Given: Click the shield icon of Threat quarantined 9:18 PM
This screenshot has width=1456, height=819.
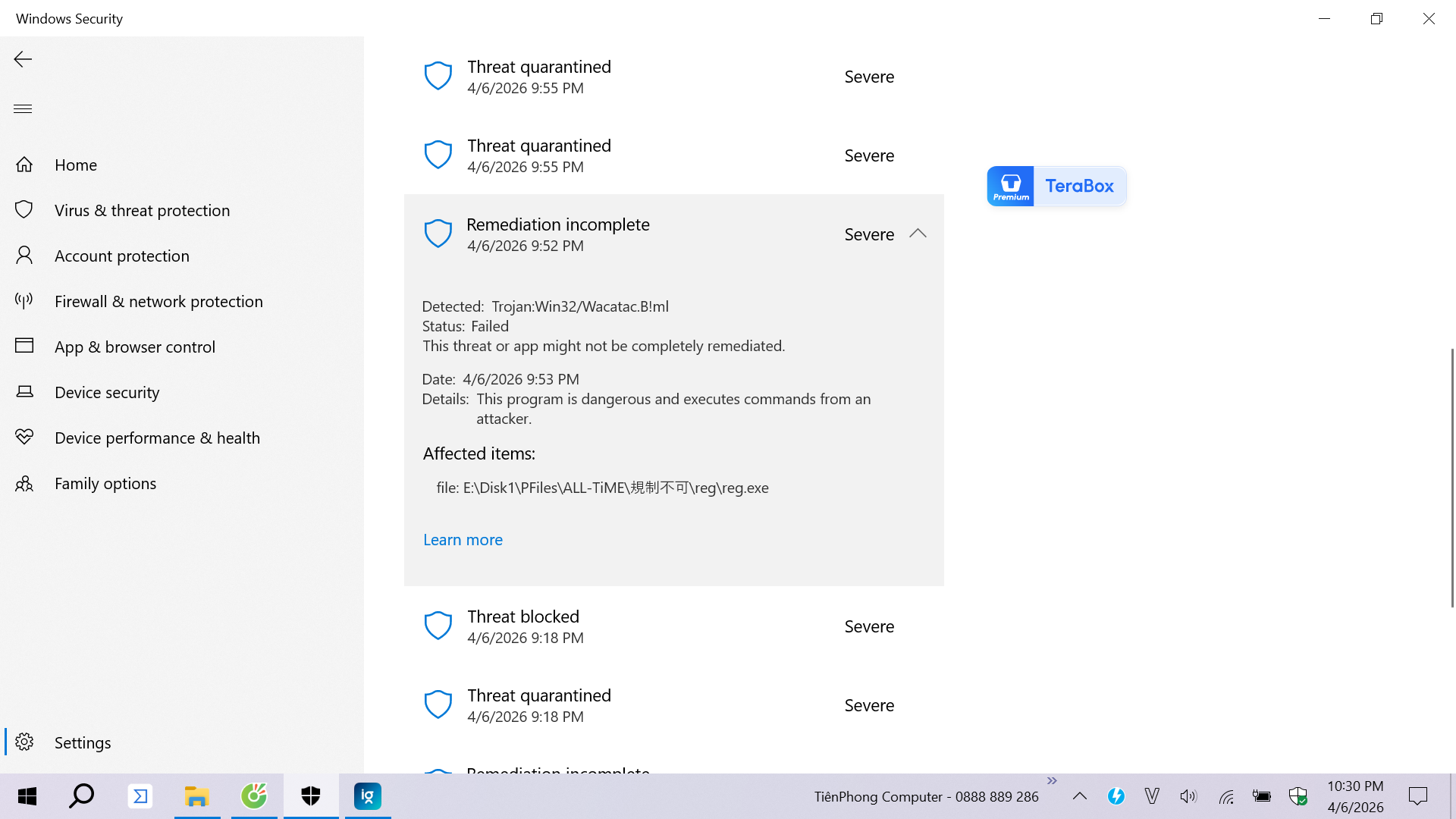Looking at the screenshot, I should (438, 704).
